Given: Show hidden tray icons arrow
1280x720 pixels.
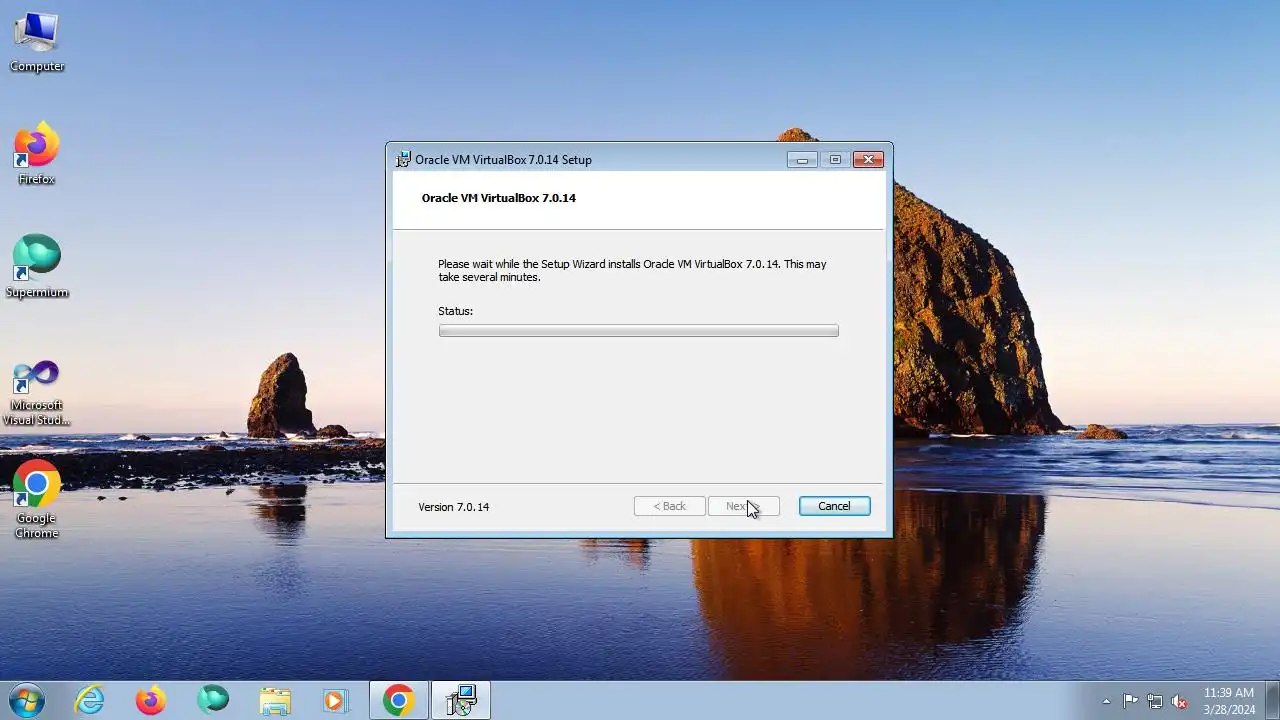Looking at the screenshot, I should pyautogui.click(x=1106, y=701).
